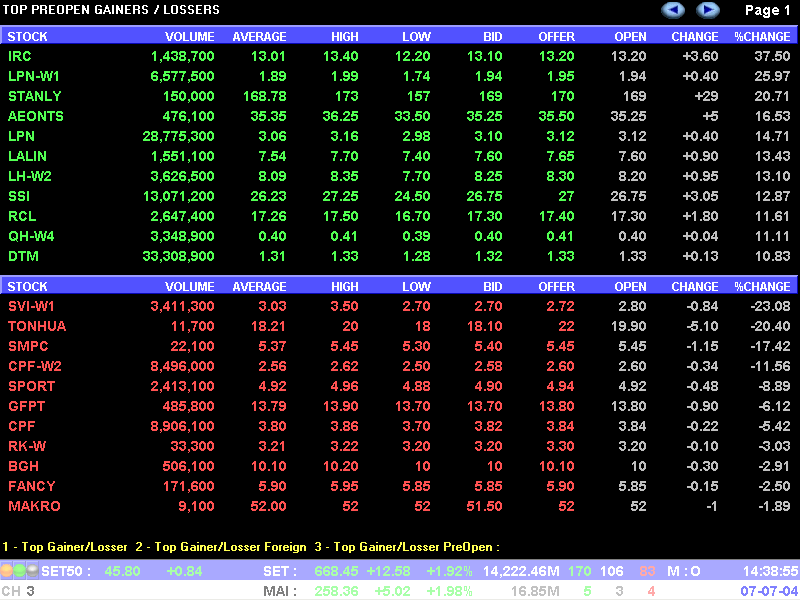Click AVERAGE header in losers table
800x600 pixels.
[259, 287]
